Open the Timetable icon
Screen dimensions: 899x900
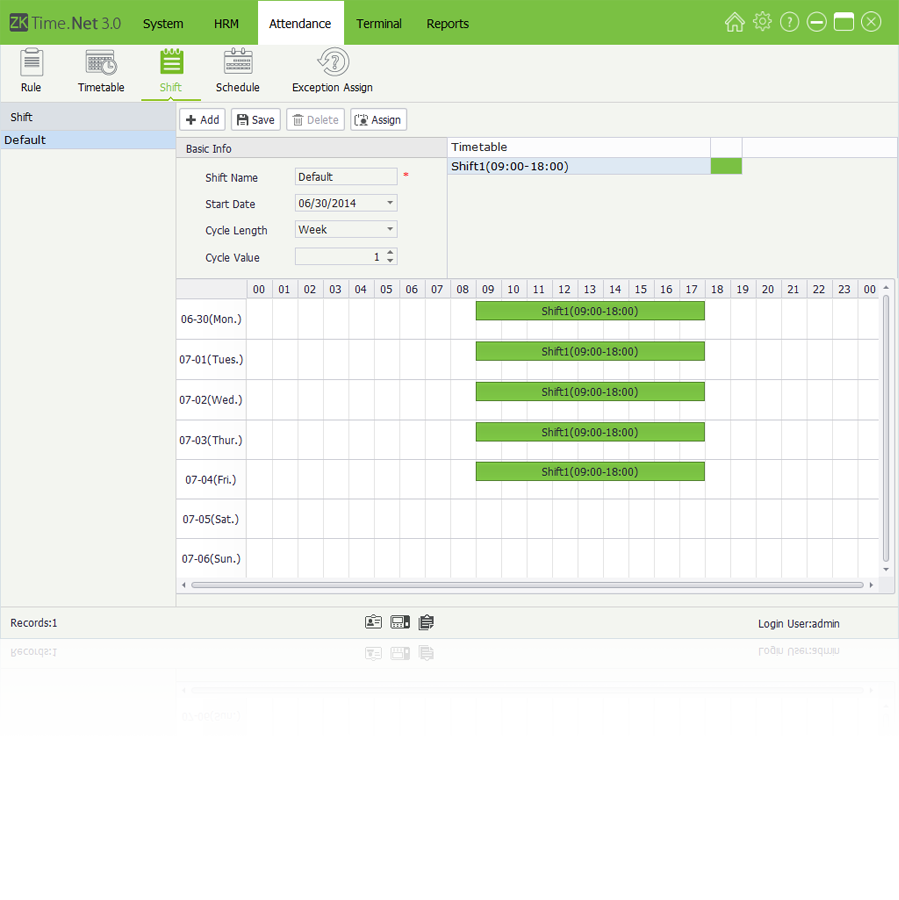point(101,63)
